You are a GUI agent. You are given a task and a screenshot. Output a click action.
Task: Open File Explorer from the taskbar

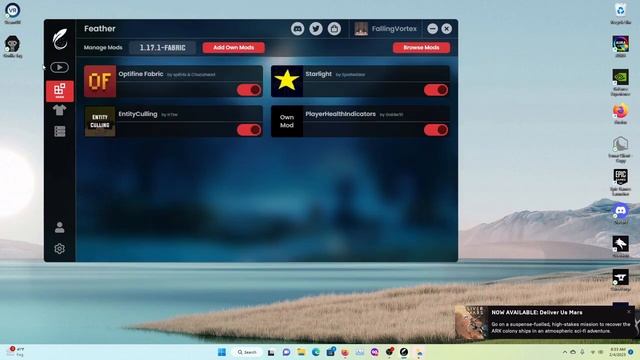(301, 352)
